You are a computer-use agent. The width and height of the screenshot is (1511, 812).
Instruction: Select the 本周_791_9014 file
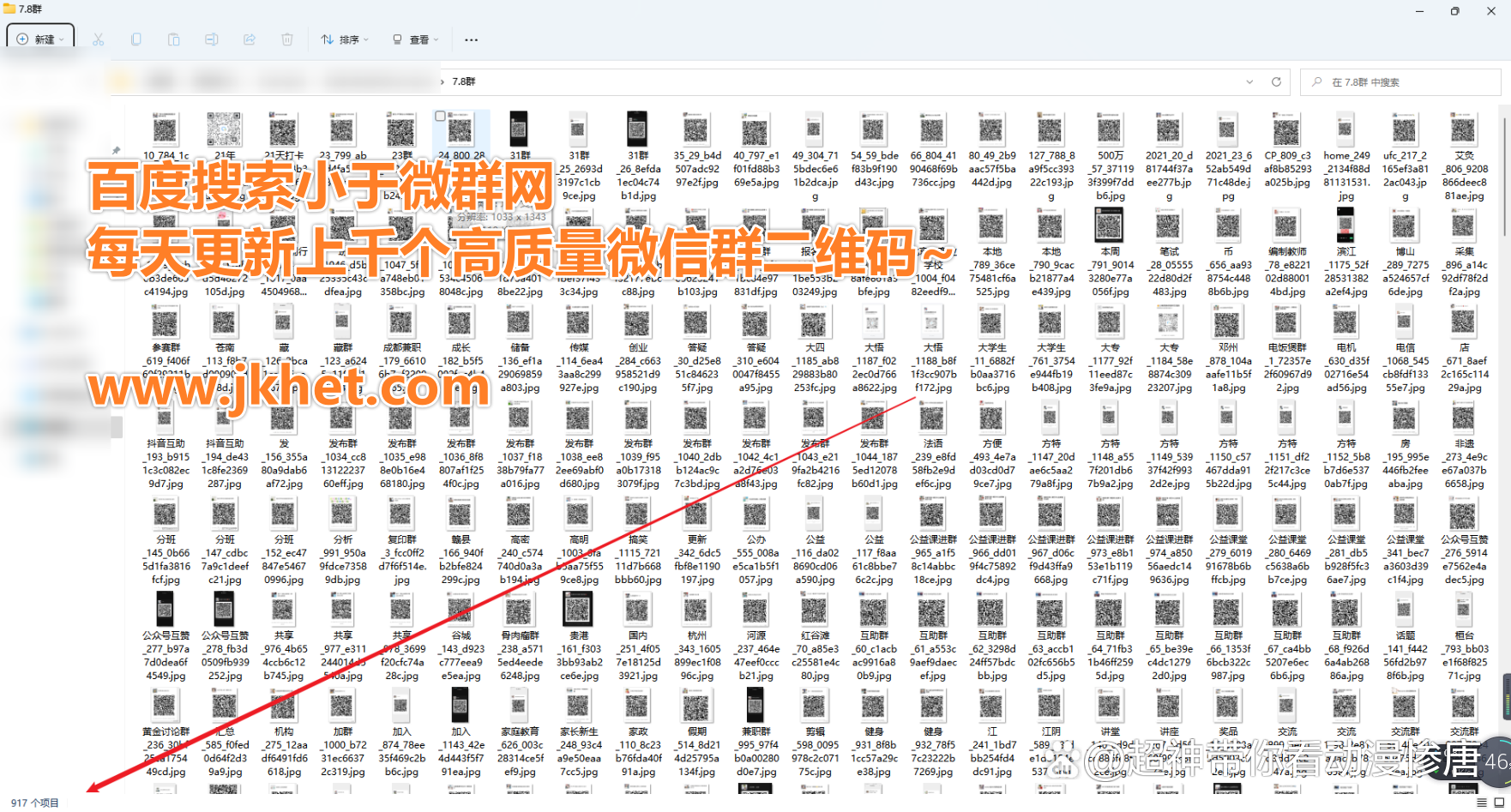tap(1110, 252)
